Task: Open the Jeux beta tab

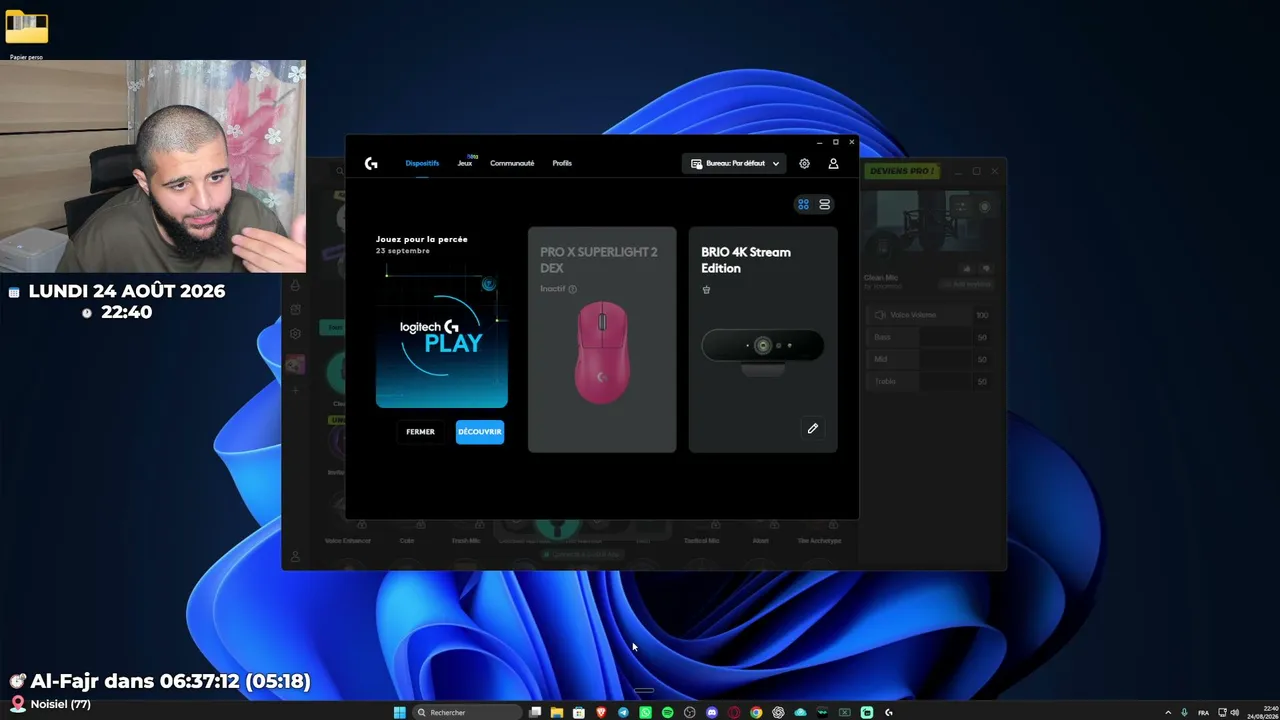Action: click(465, 163)
